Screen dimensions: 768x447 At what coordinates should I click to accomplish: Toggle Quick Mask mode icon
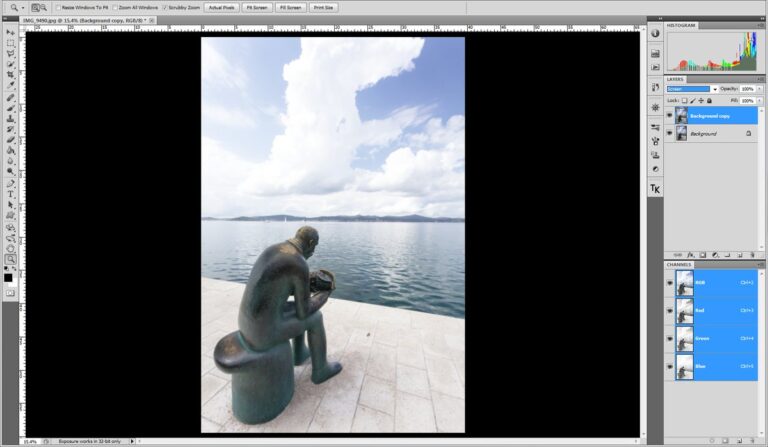pos(10,293)
